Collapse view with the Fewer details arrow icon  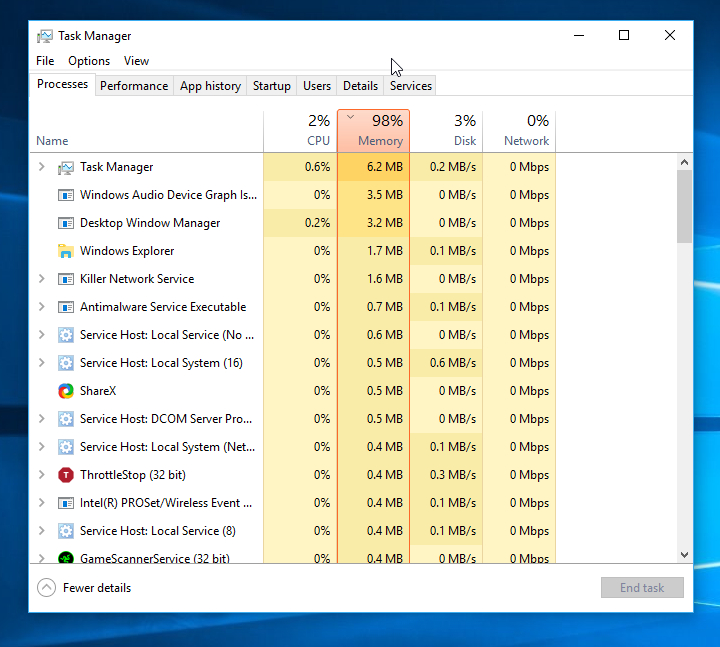point(46,588)
